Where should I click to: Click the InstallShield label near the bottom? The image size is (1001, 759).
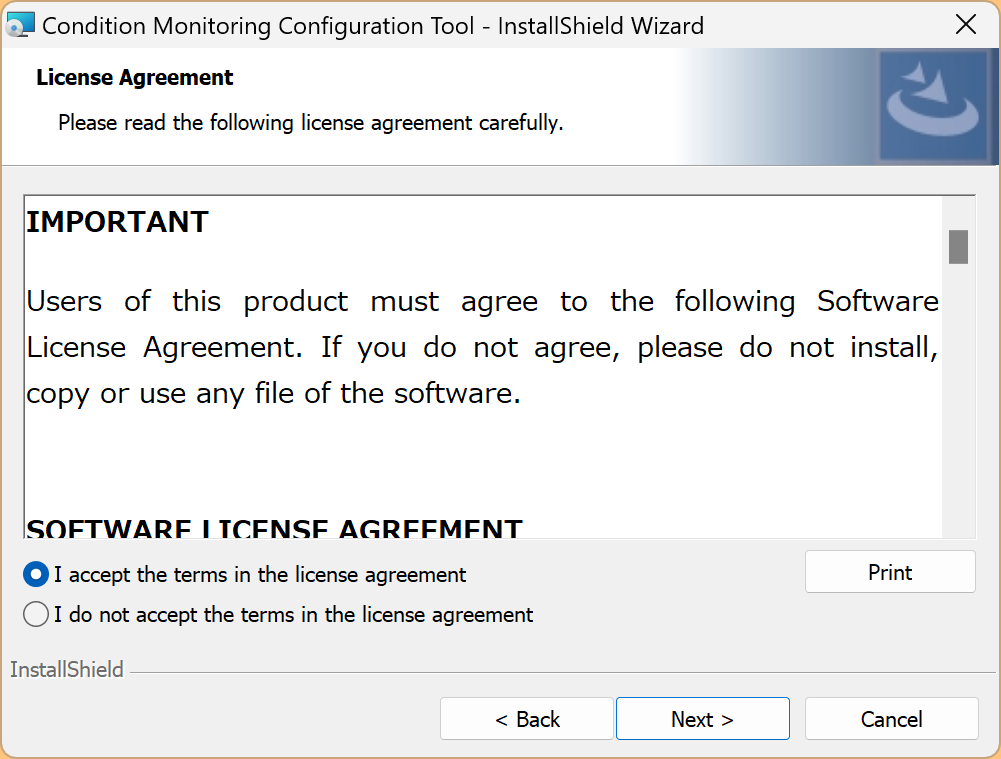tap(67, 670)
